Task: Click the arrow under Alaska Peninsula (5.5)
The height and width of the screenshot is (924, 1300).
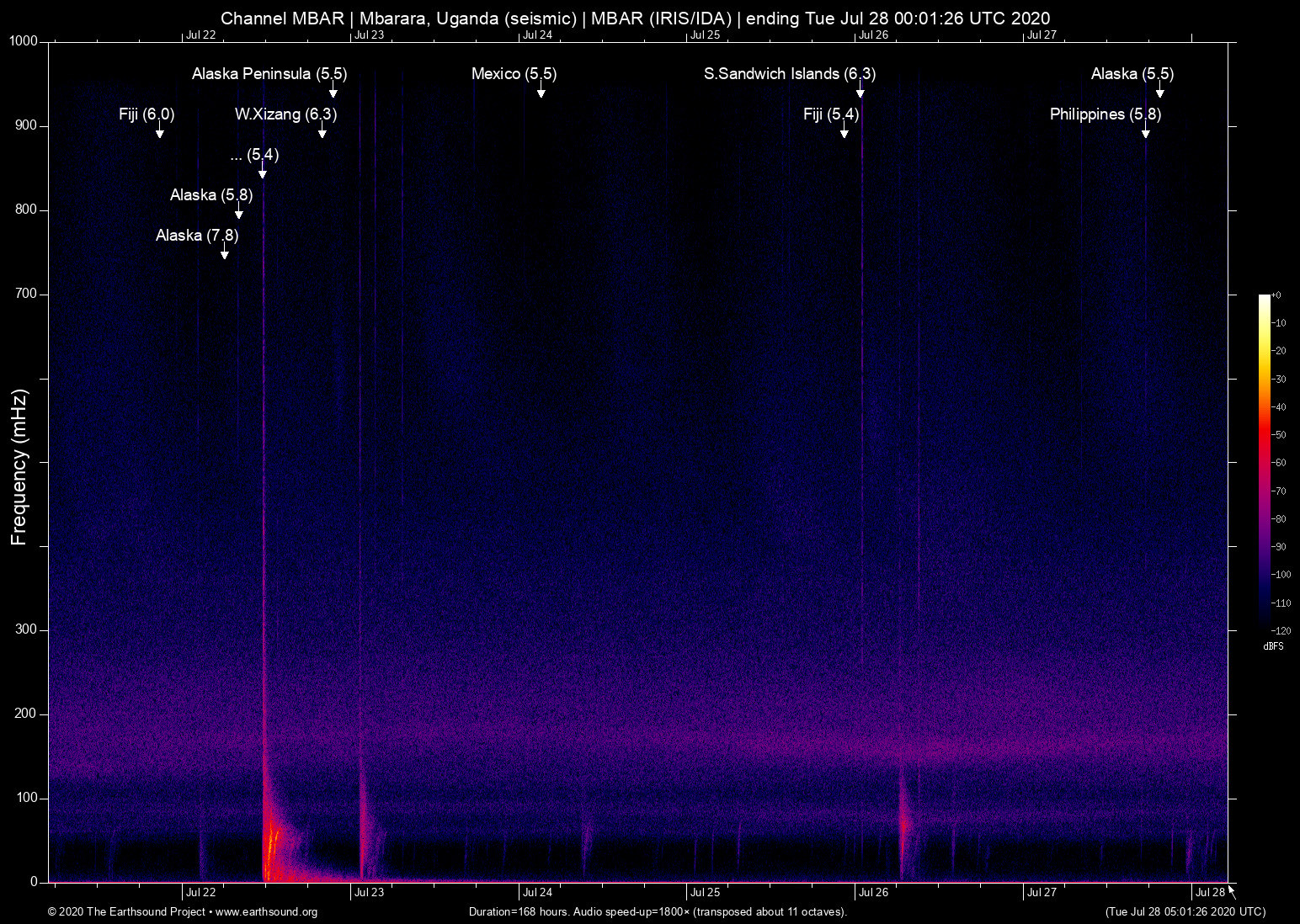Action: (x=333, y=92)
